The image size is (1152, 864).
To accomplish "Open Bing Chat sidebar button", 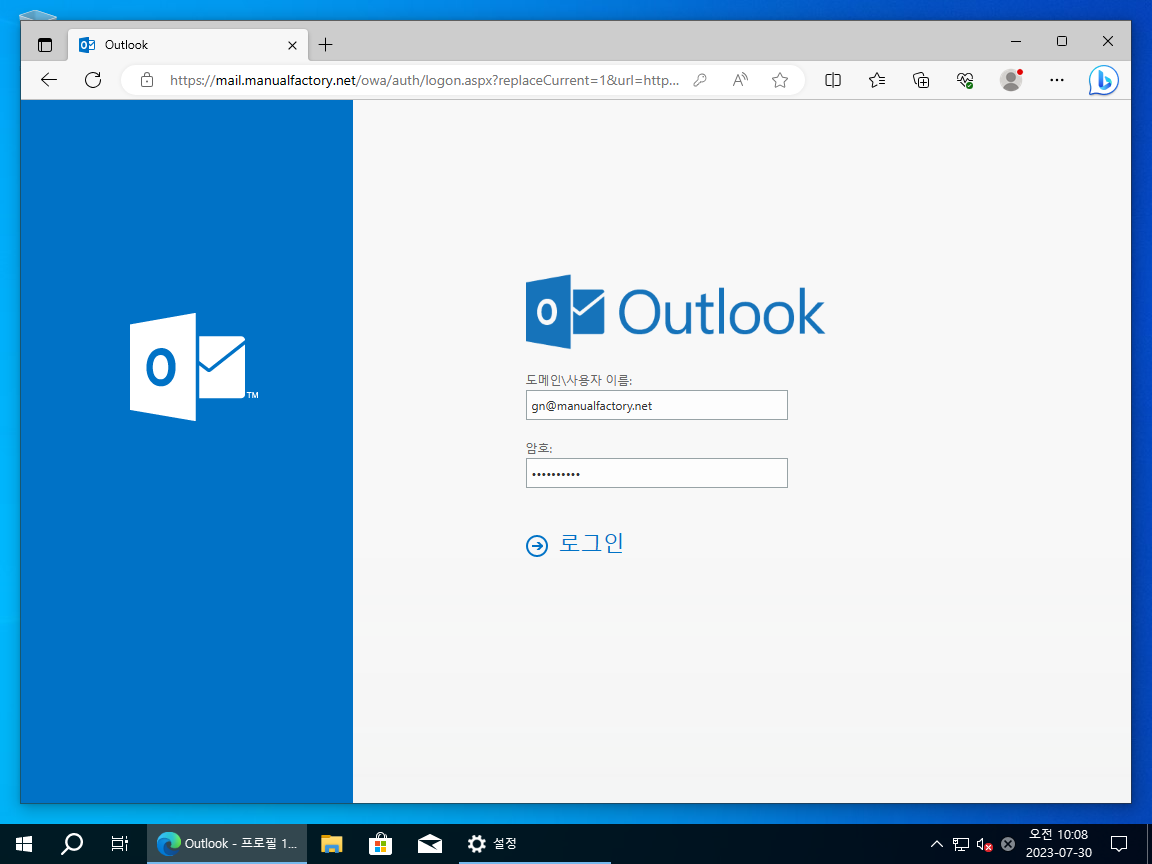I will (1104, 80).
